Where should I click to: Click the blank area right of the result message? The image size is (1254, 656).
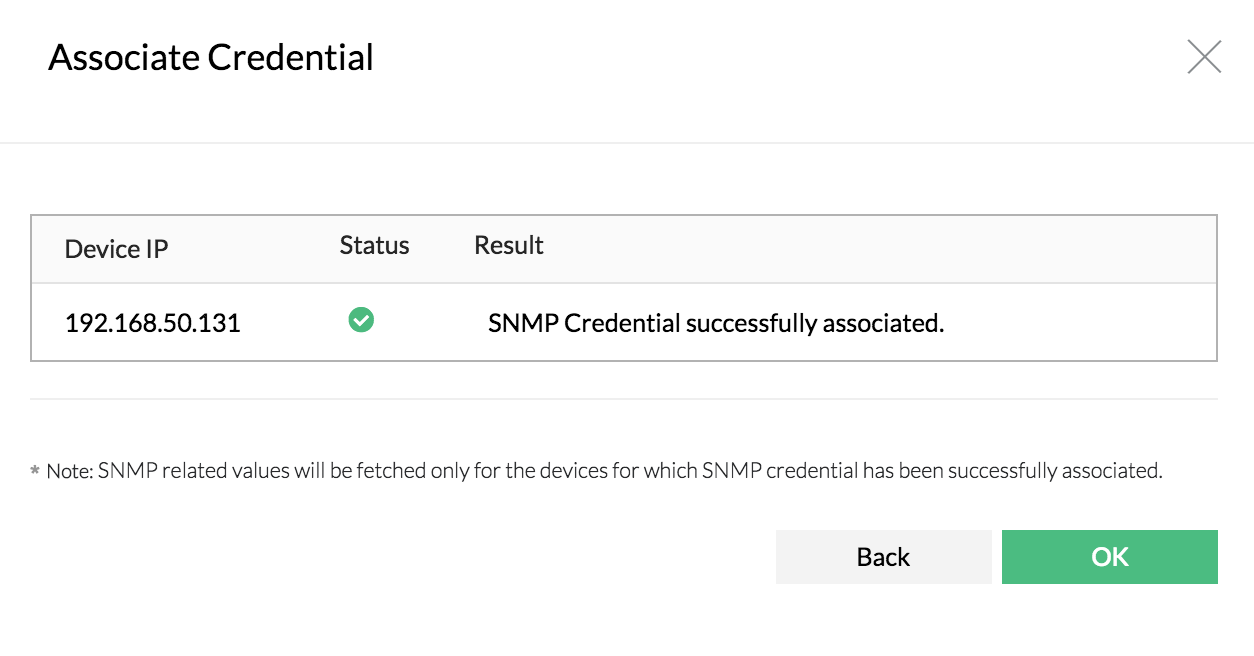pos(1080,323)
